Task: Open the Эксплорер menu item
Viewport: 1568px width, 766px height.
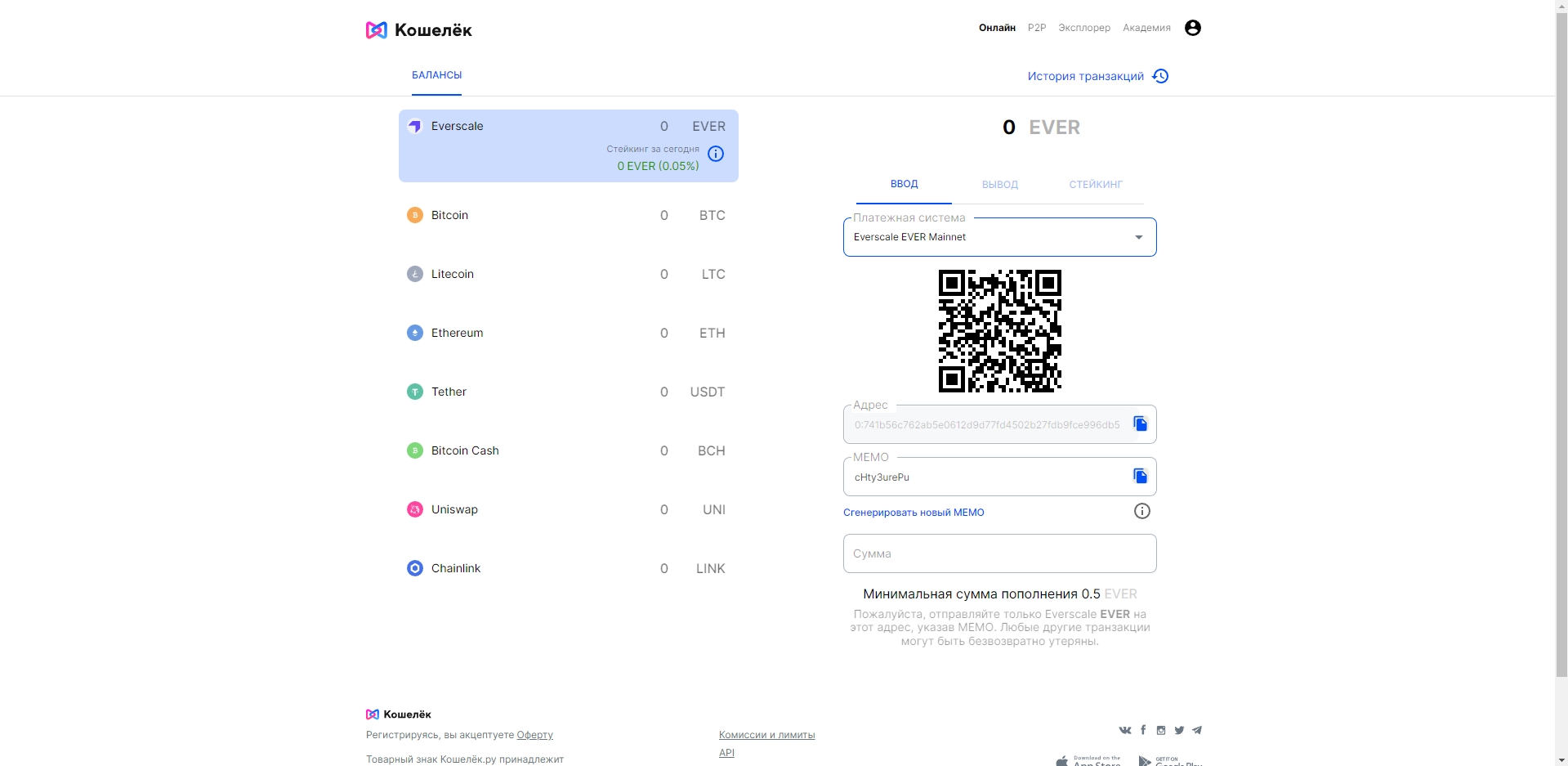Action: click(x=1084, y=28)
